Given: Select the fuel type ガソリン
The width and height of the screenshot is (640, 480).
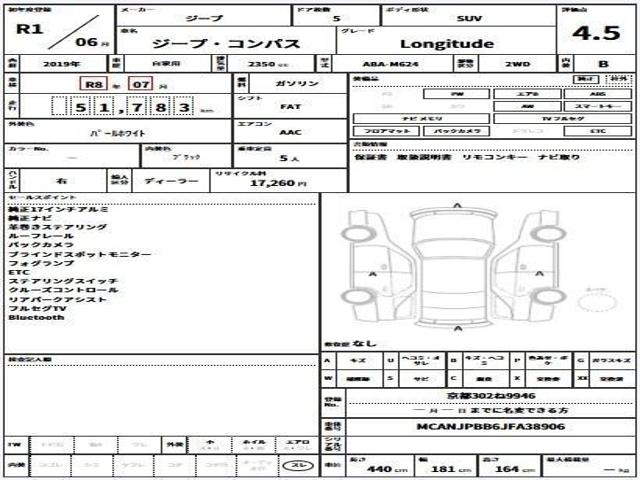Looking at the screenshot, I should click(297, 83).
